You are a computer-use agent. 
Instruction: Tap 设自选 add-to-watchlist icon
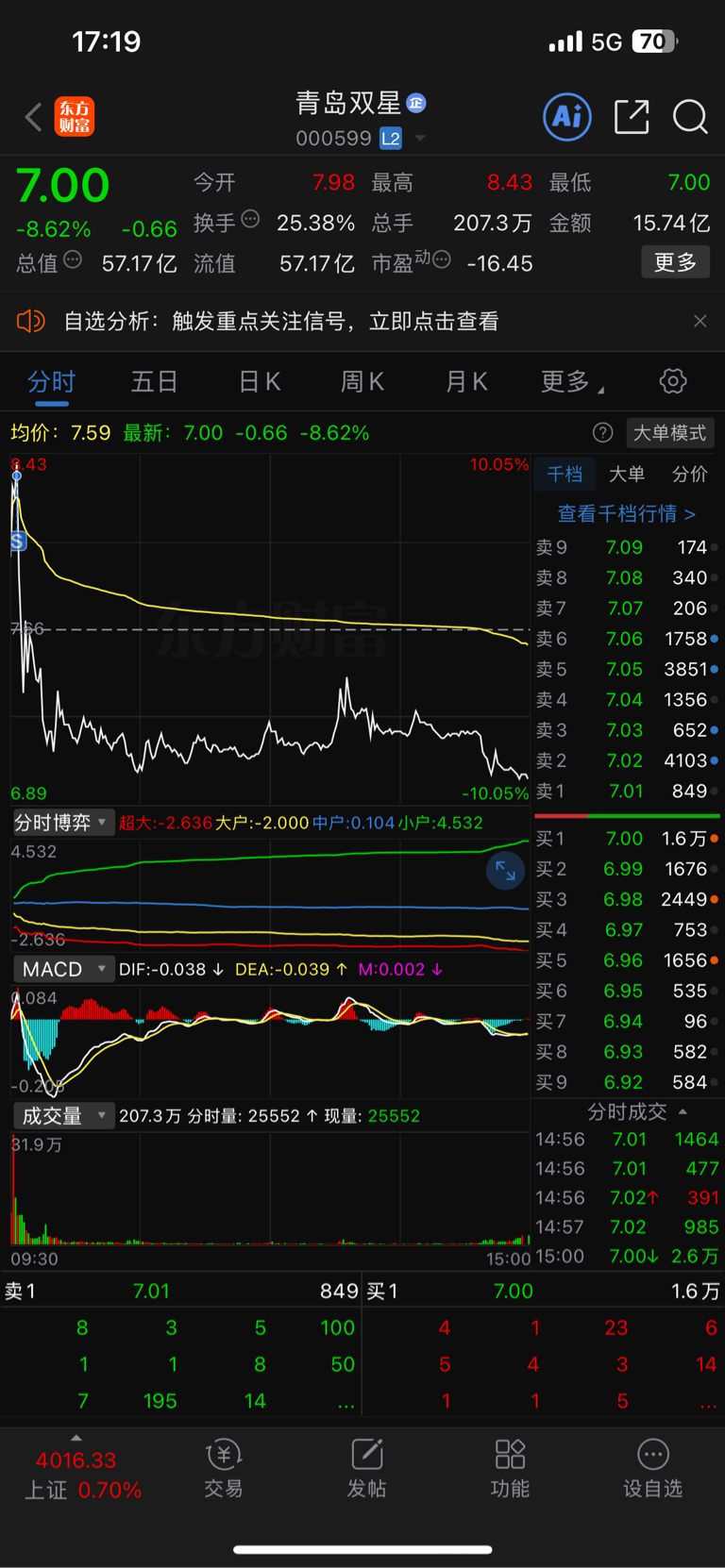tap(652, 1469)
